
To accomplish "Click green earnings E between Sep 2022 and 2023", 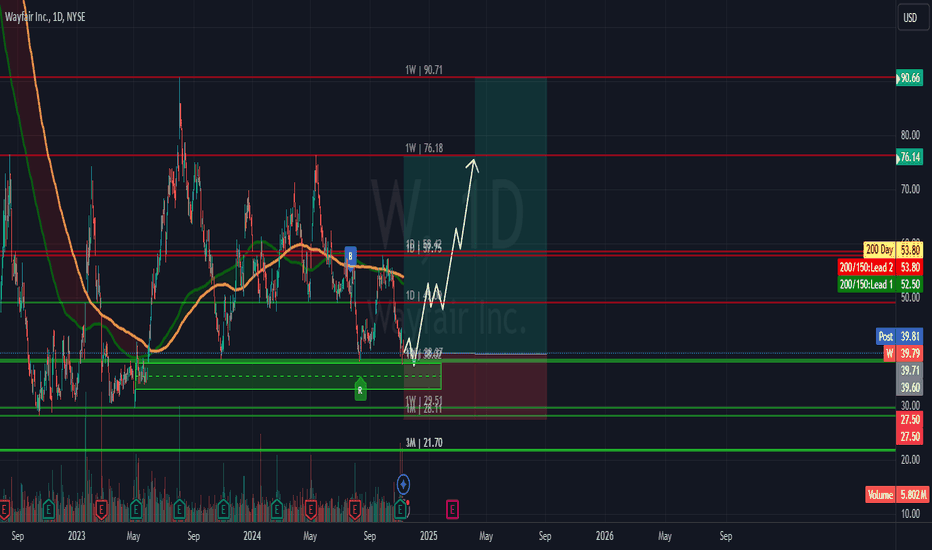I will [x=49, y=510].
